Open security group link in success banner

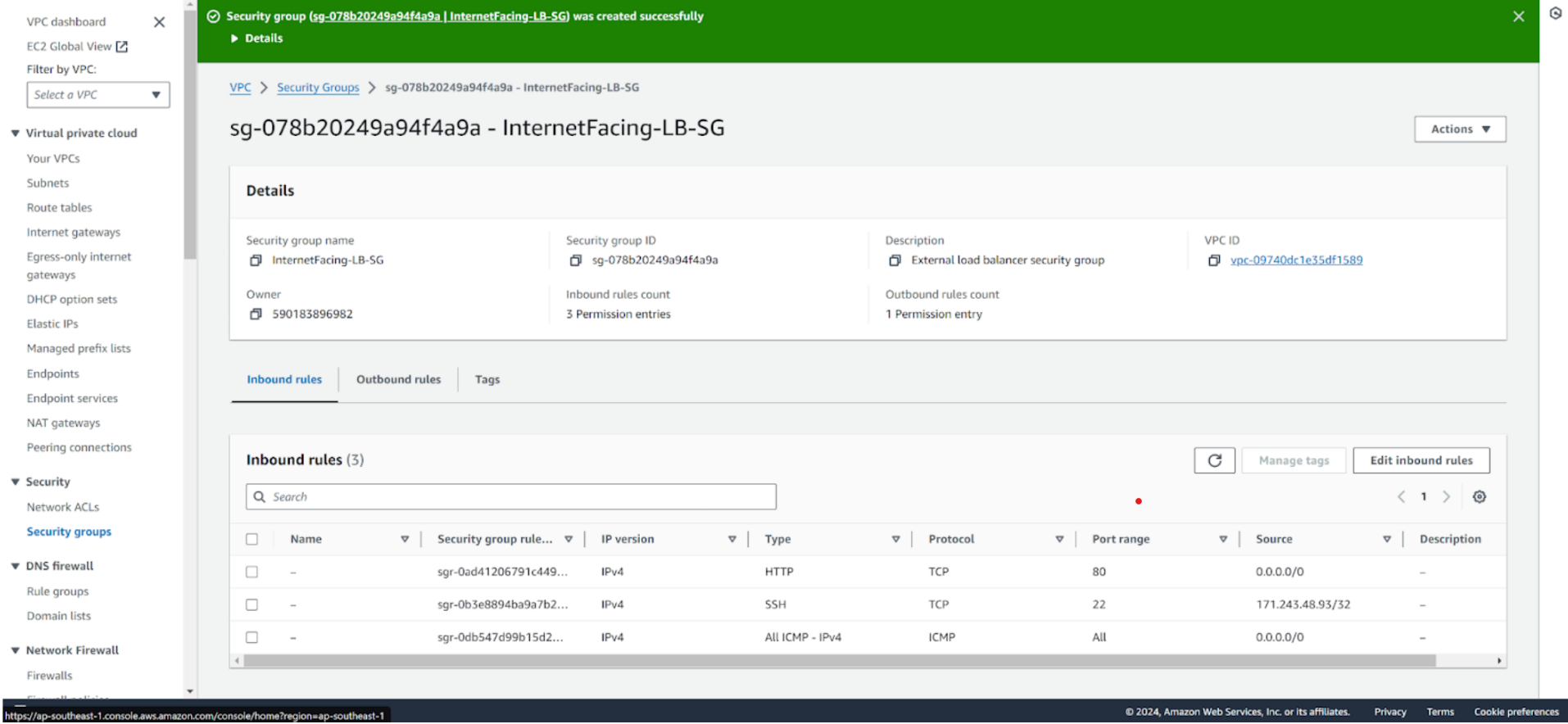440,16
